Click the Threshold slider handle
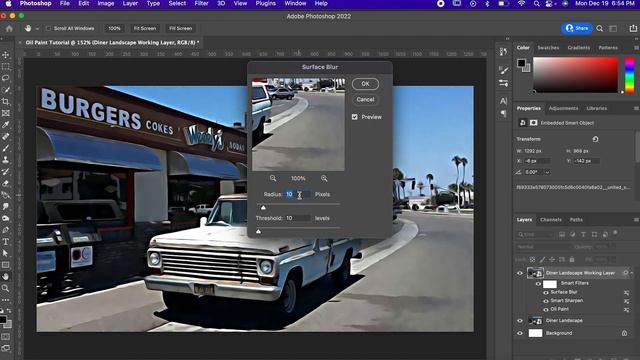The height and width of the screenshot is (360, 640). tap(258, 231)
